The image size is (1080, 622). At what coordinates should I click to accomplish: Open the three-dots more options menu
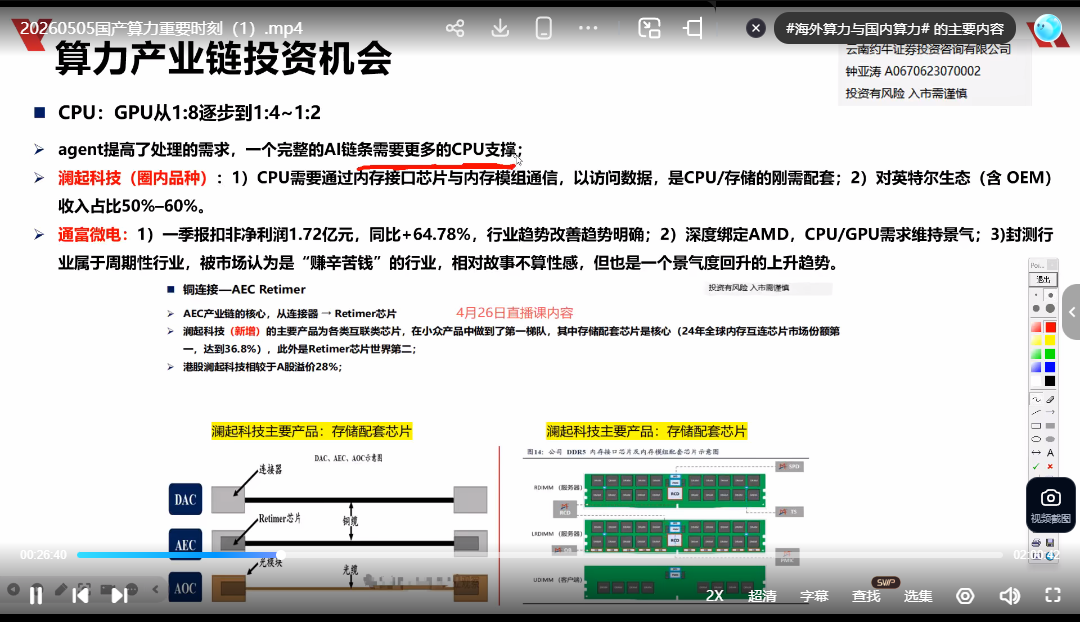[x=588, y=28]
